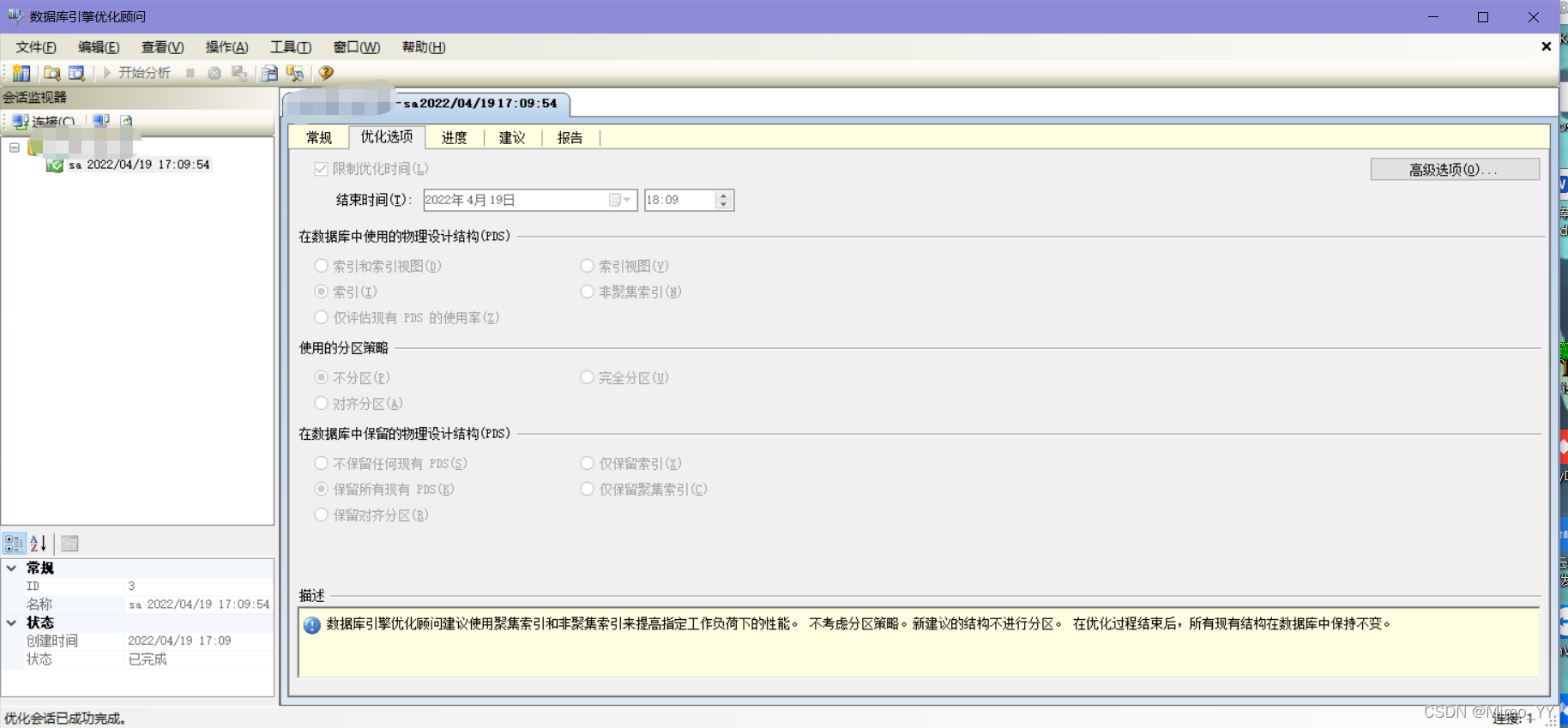Switch to the 优化选项 tab
This screenshot has width=1568, height=728.
(387, 136)
